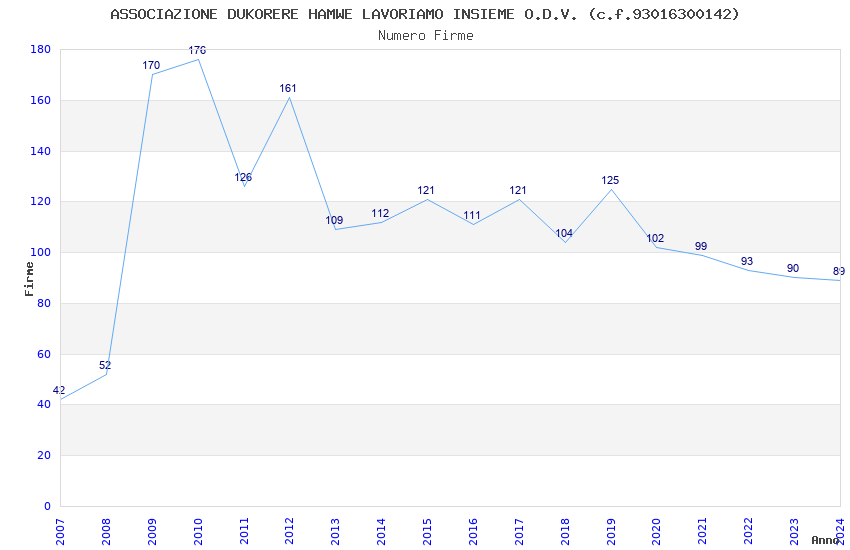Click the 2017 x-axis year tick
850x550 pixels.
click(x=519, y=531)
